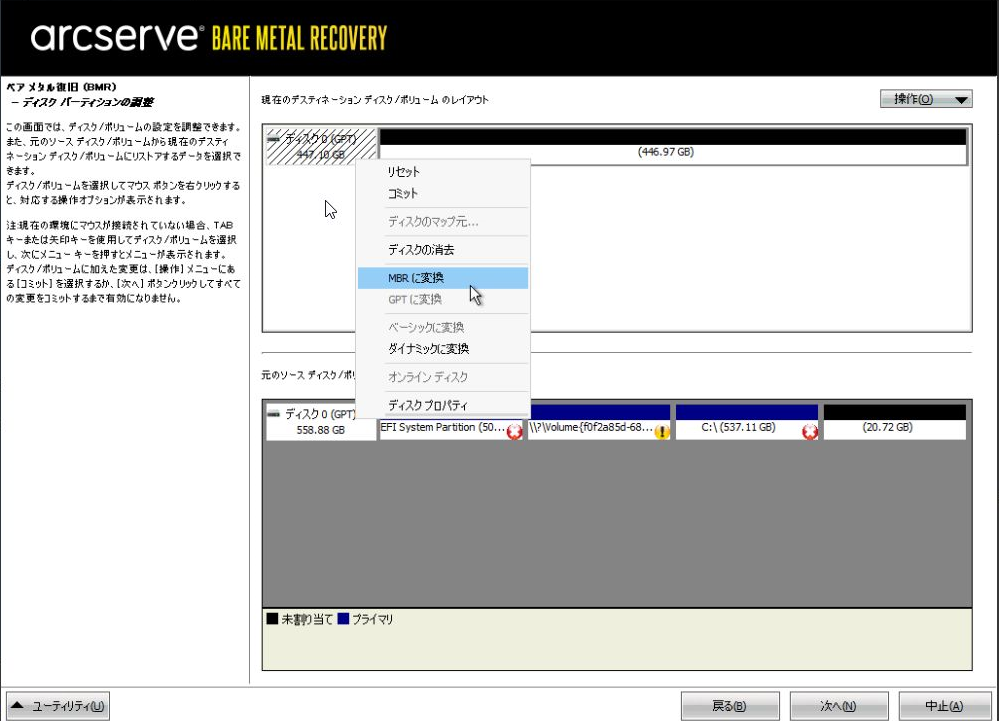Click disabled オンライン ディスク entry
The width and height of the screenshot is (999, 721).
[443, 377]
